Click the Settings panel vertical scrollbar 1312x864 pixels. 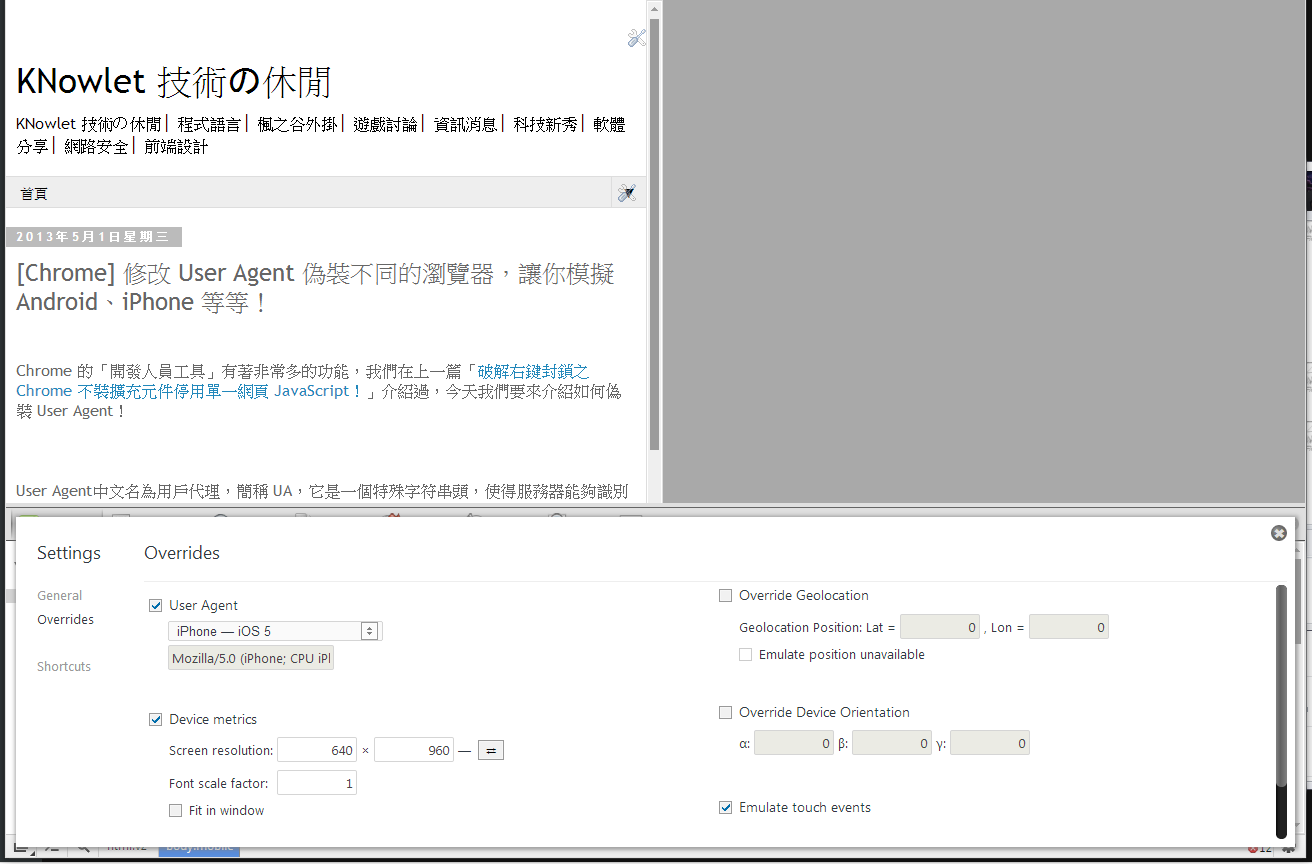click(x=1282, y=711)
